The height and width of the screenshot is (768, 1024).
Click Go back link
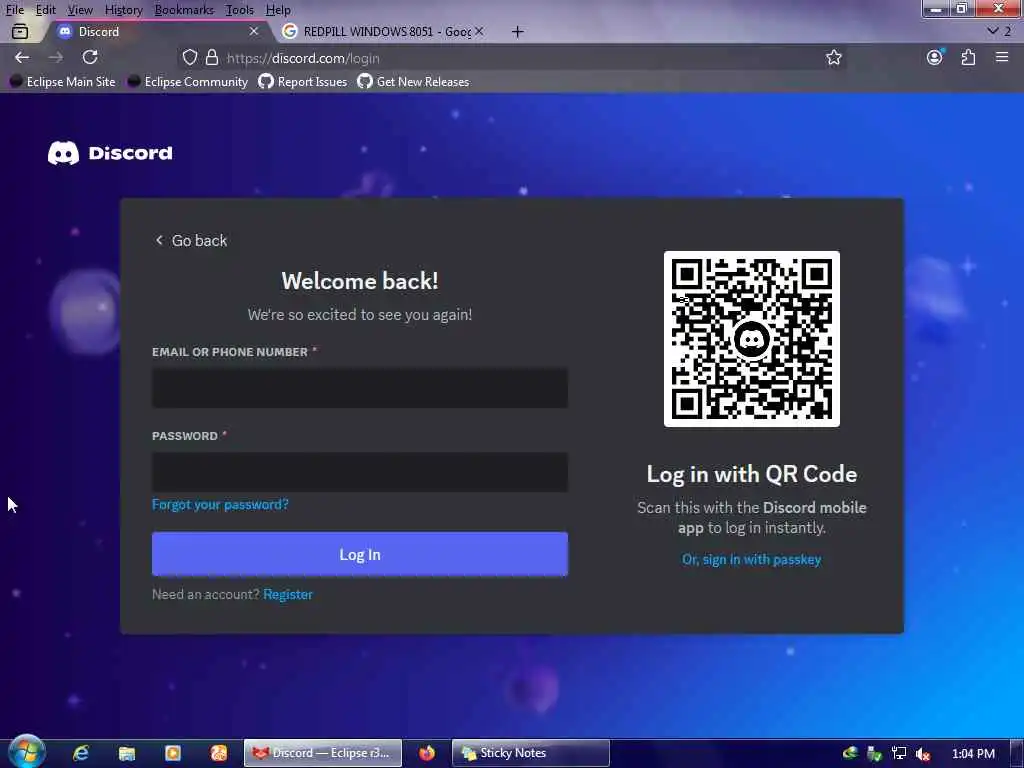tap(191, 240)
